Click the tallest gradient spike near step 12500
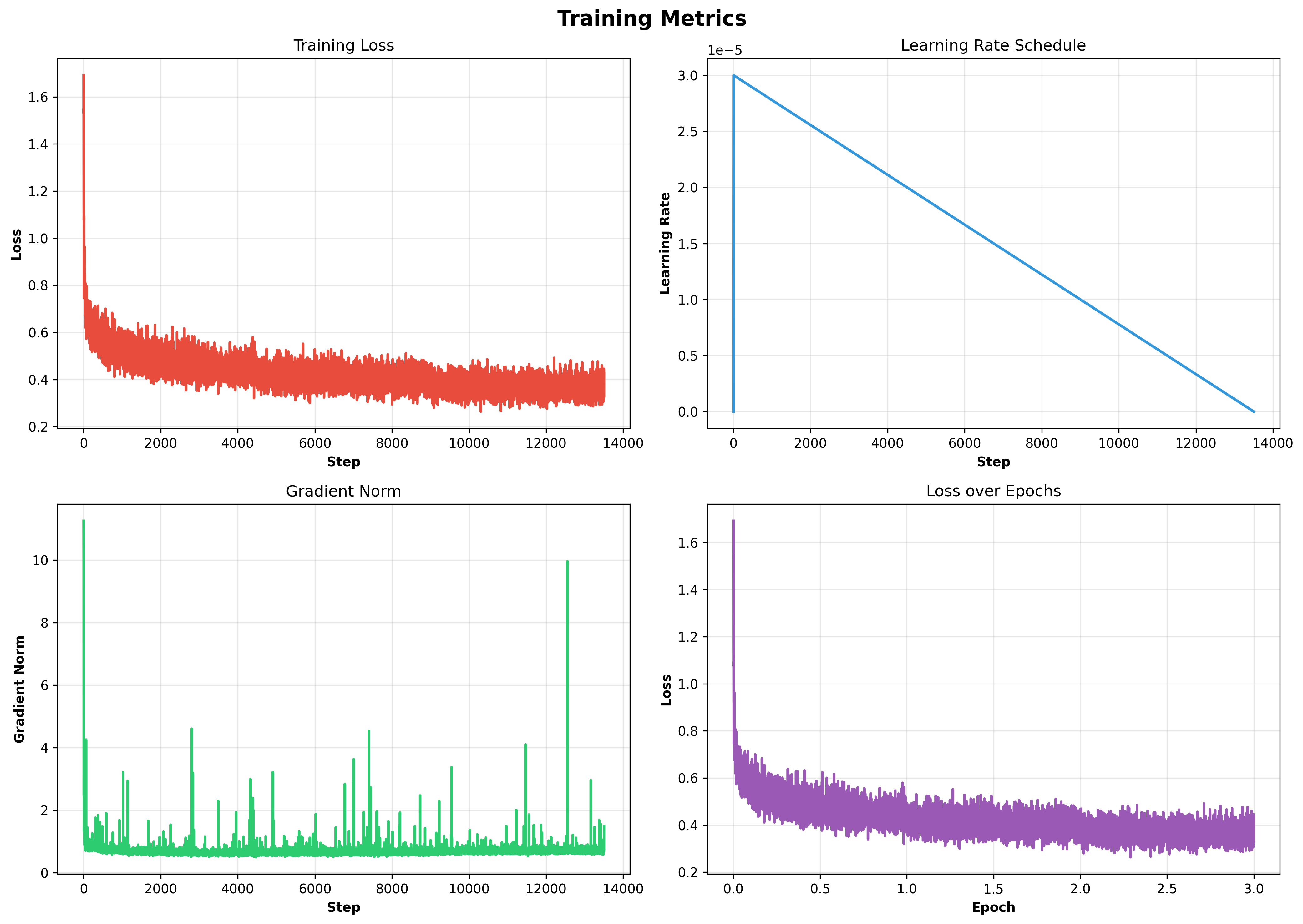 tap(567, 563)
